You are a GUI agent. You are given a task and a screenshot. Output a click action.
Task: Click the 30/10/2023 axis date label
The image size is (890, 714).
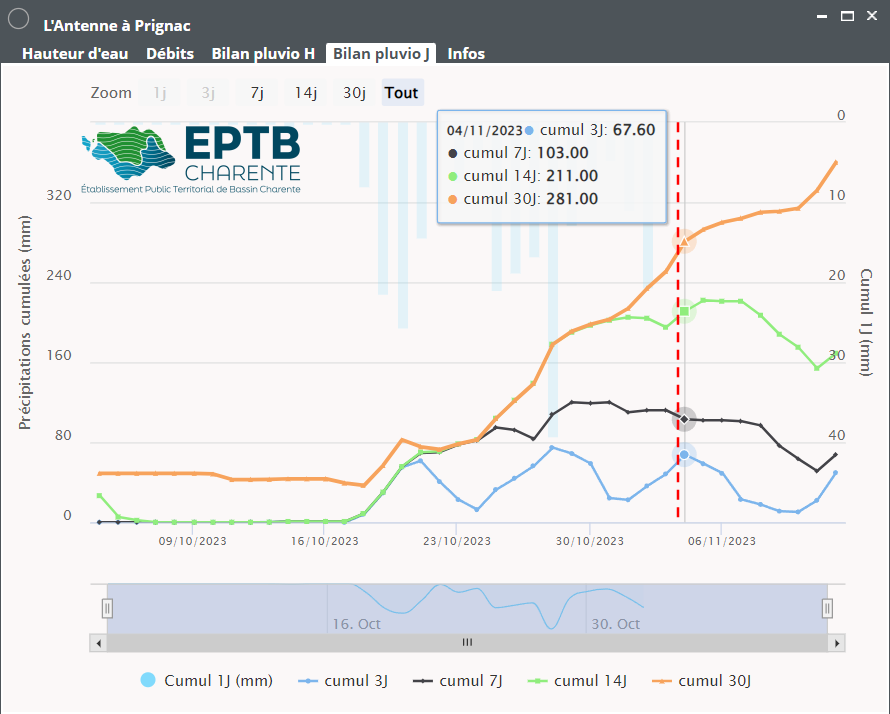590,541
